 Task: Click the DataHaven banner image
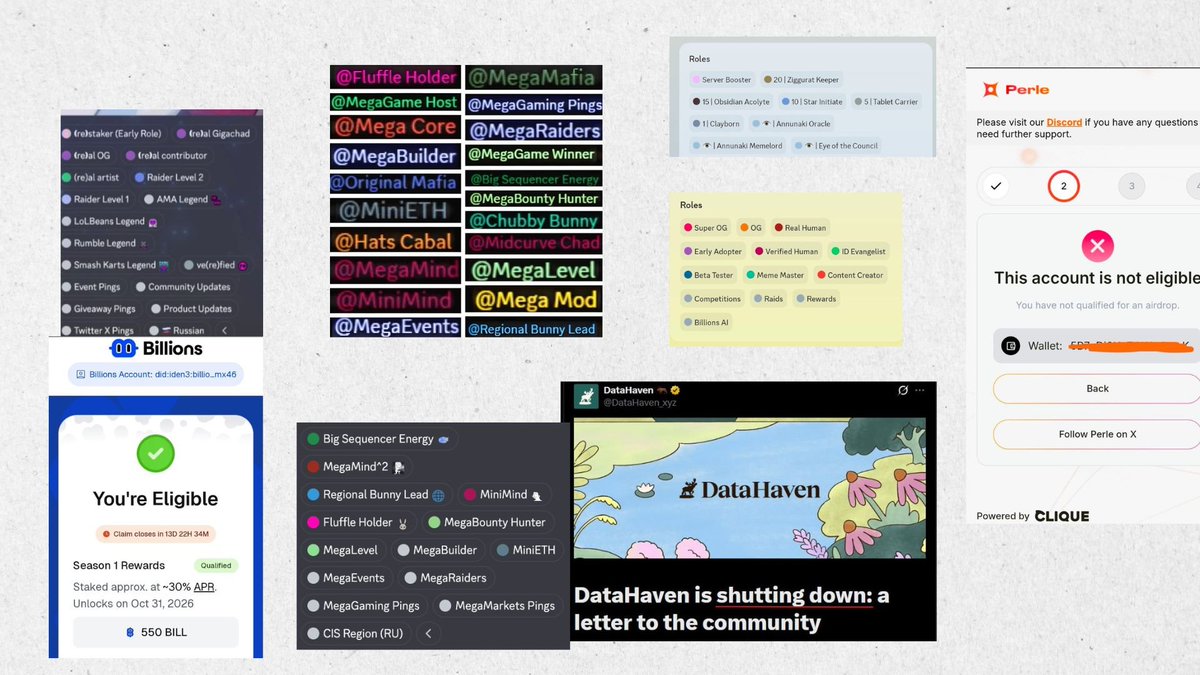pyautogui.click(x=749, y=488)
